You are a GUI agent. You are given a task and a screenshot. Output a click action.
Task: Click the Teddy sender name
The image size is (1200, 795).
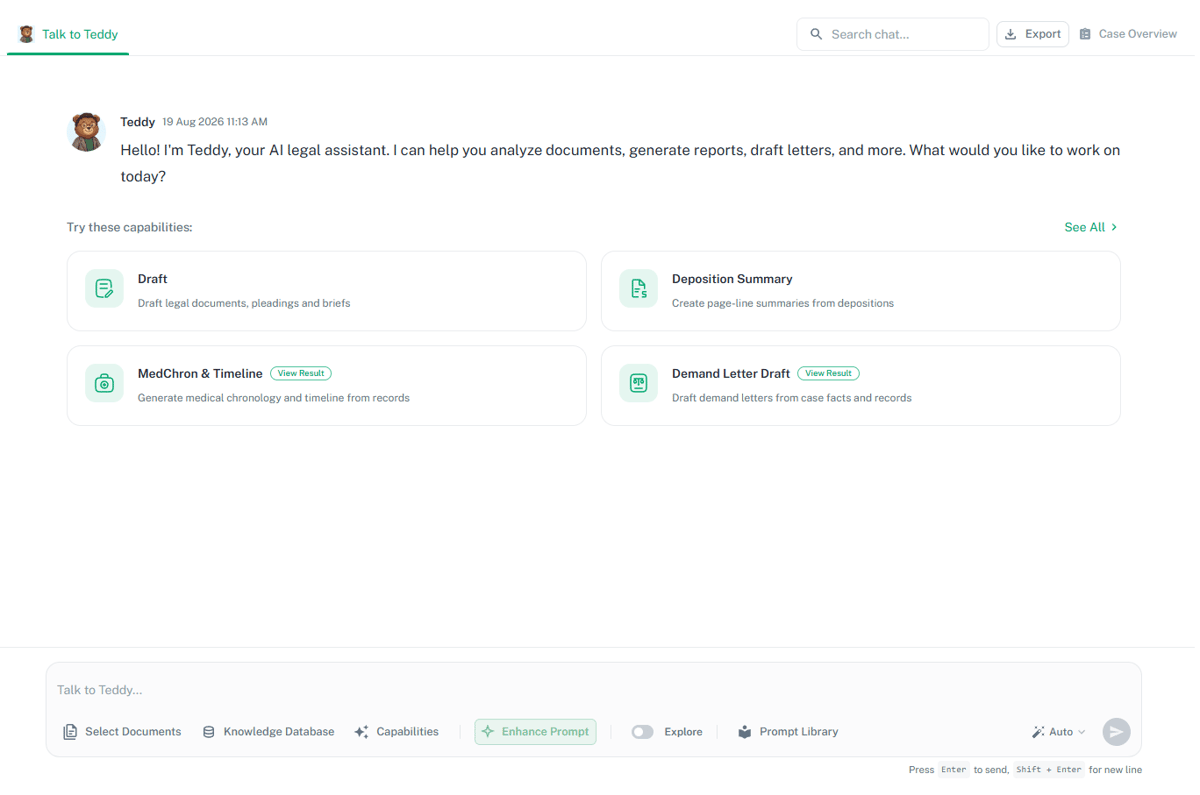138,122
